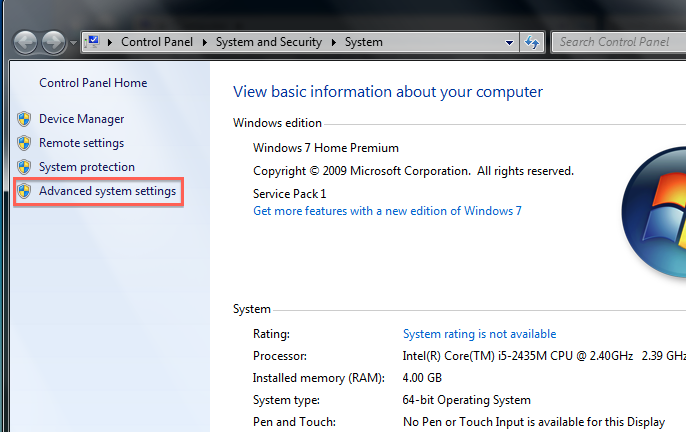Image resolution: width=686 pixels, height=432 pixels.
Task: Click the No Pen or Touch Input value
Action: click(x=534, y=421)
